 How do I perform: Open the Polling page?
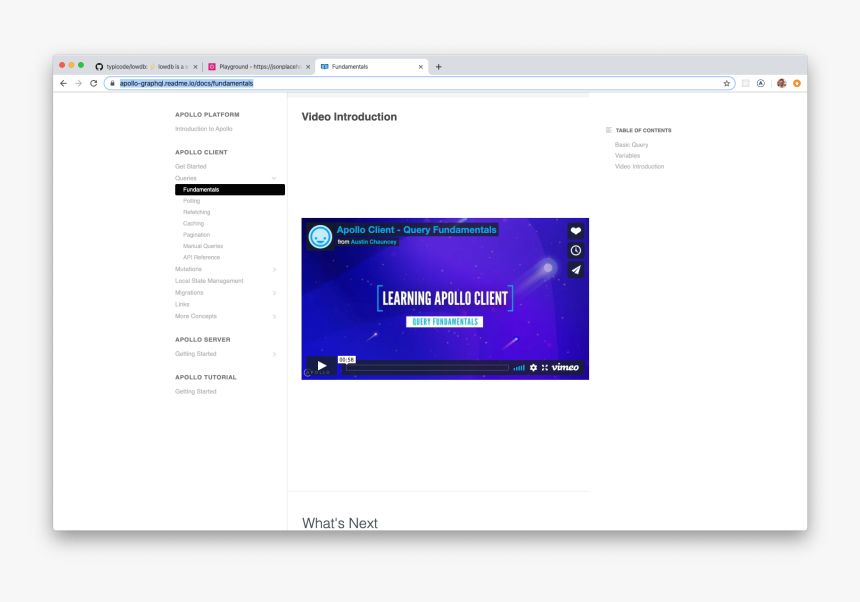click(x=191, y=201)
